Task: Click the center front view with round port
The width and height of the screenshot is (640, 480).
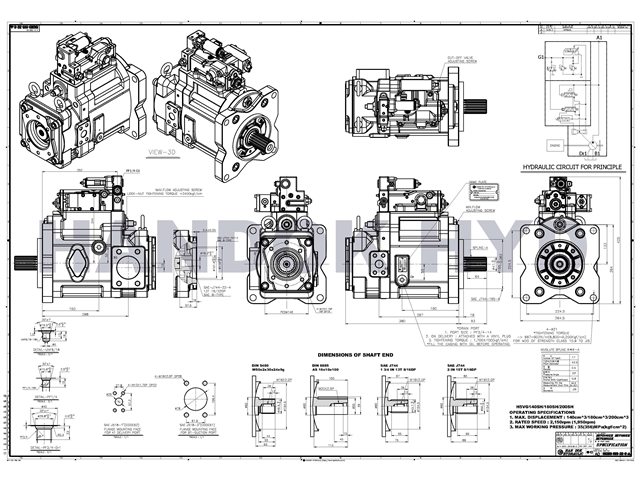Action: tap(287, 241)
